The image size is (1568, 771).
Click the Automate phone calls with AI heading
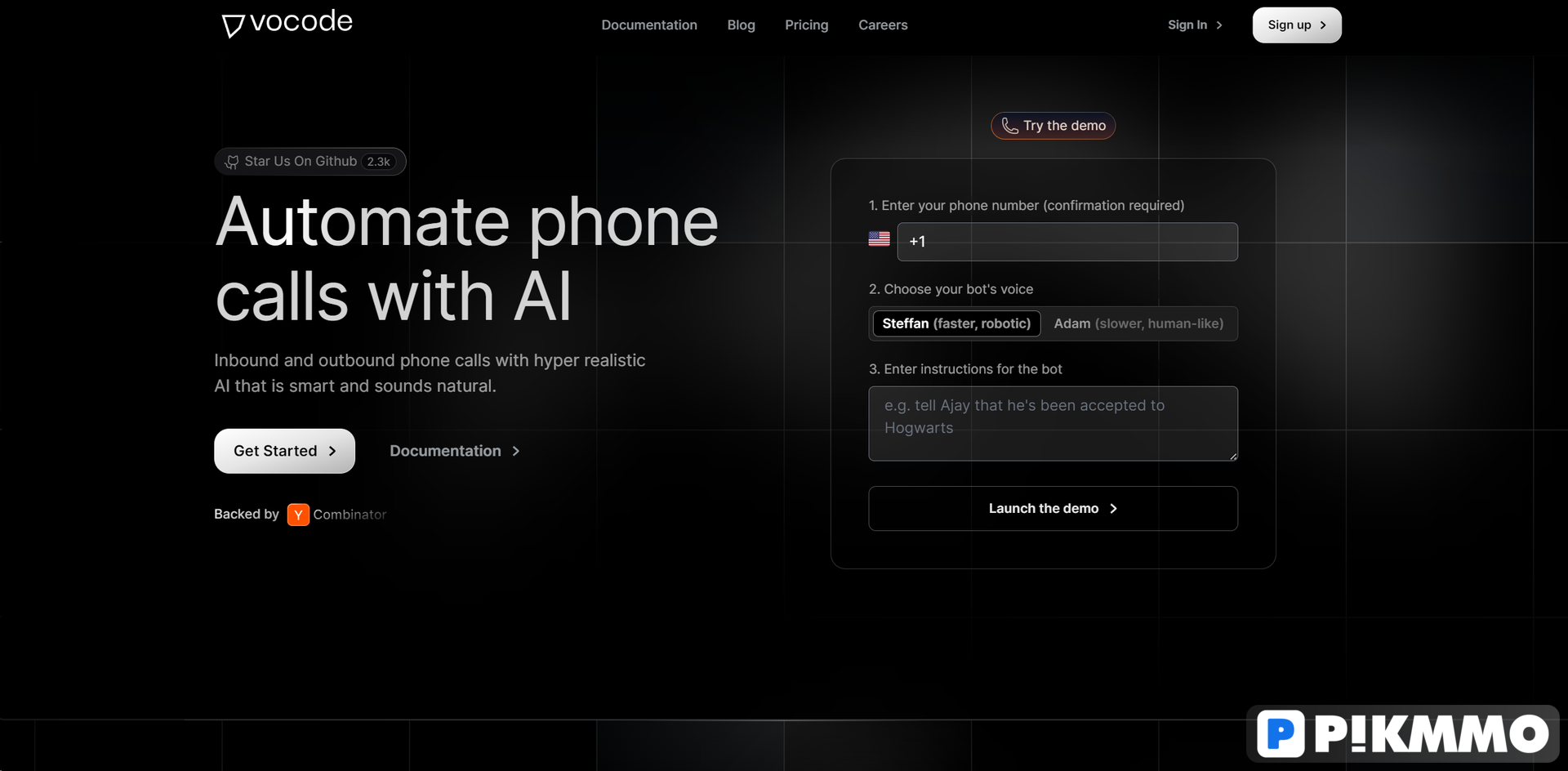pos(466,258)
